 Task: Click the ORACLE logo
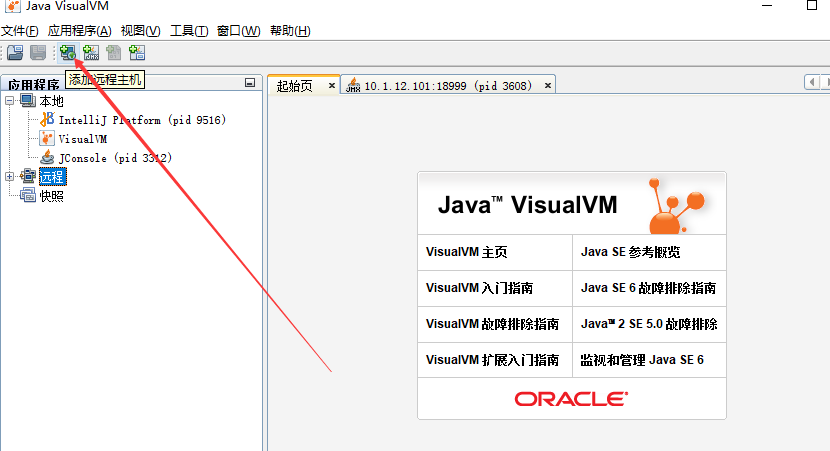coord(572,399)
